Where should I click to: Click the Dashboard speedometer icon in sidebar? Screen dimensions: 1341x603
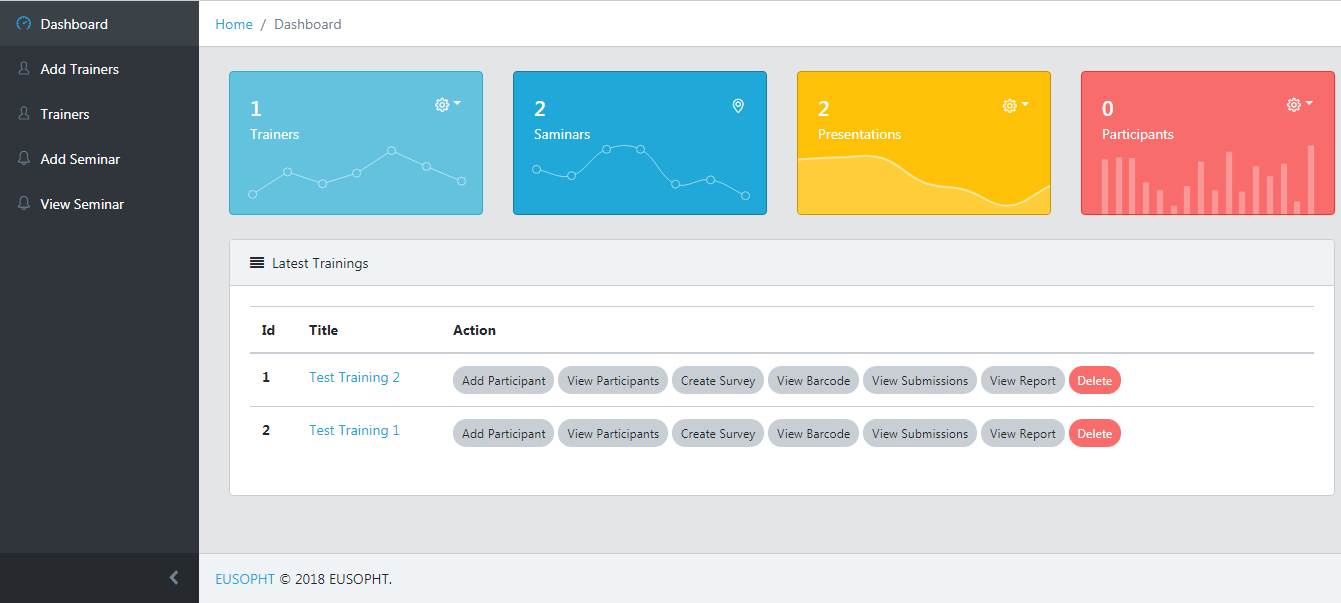[x=24, y=23]
